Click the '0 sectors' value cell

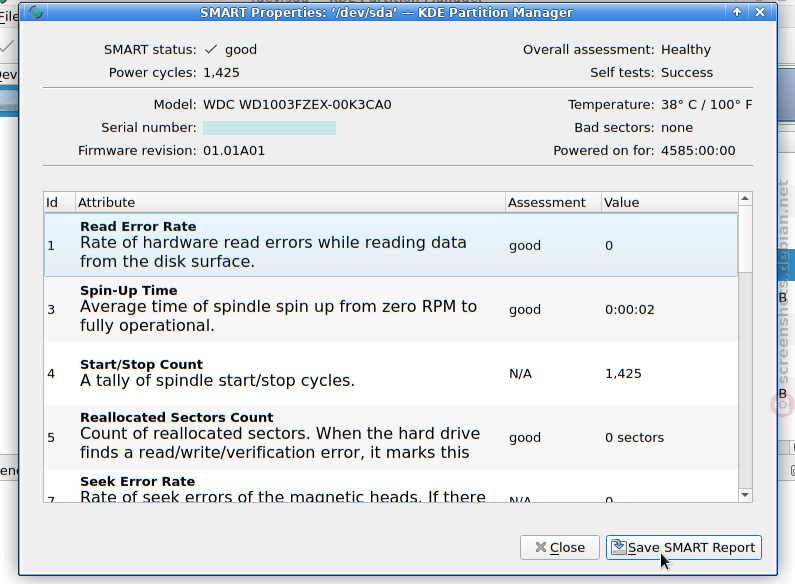634,437
